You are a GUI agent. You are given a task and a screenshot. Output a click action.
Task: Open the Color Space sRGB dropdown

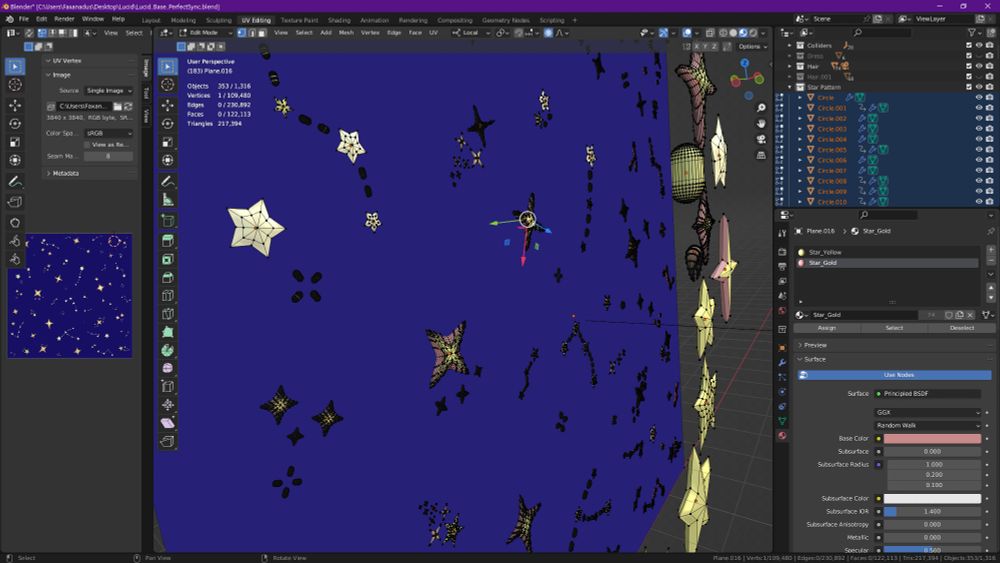point(109,133)
